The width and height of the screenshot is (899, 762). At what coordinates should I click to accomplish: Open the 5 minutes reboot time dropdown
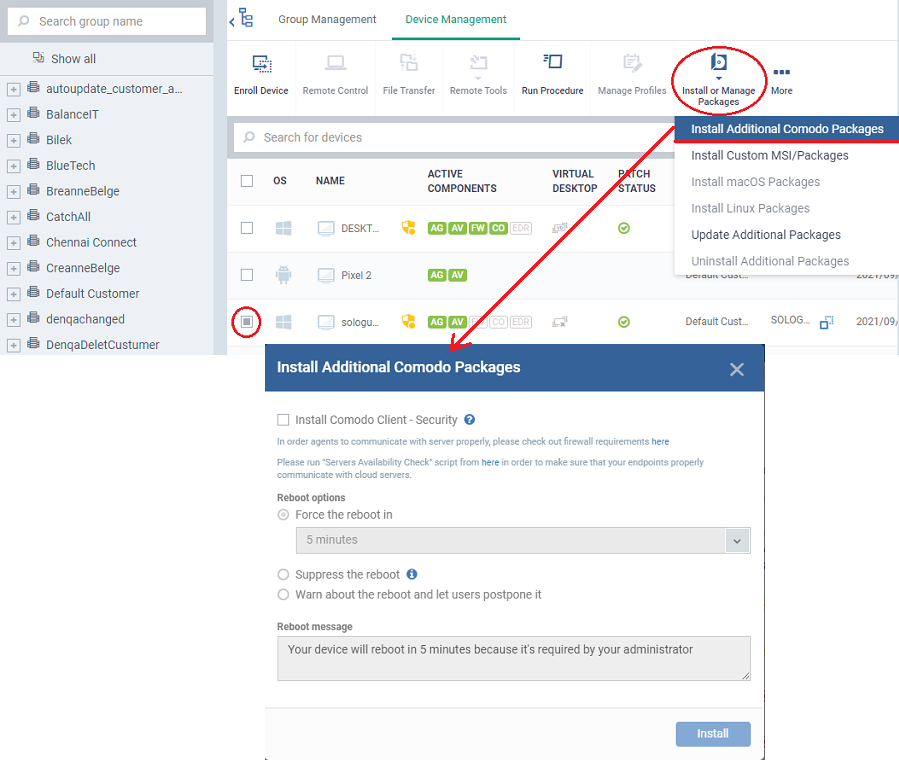(738, 540)
